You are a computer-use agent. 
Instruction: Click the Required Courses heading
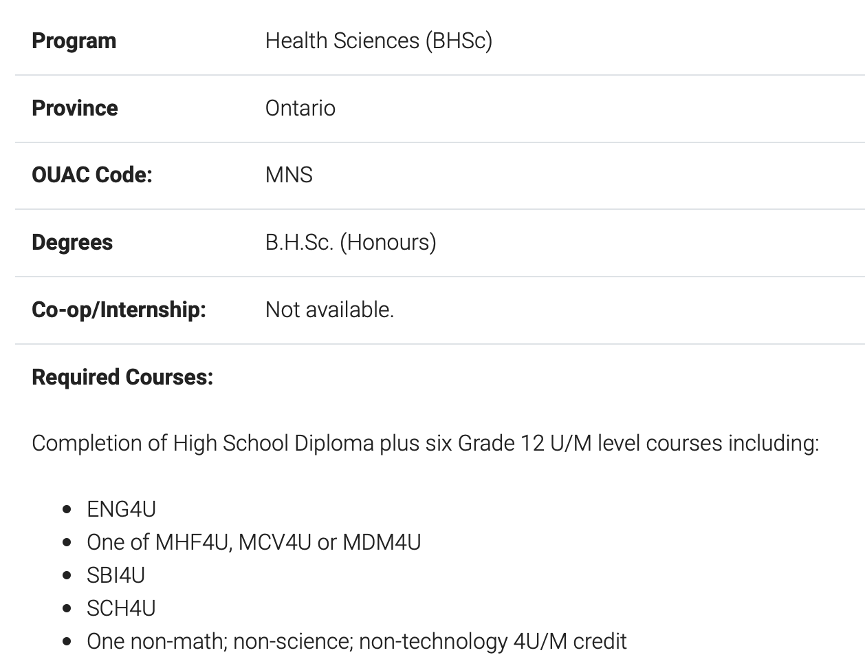(x=122, y=377)
